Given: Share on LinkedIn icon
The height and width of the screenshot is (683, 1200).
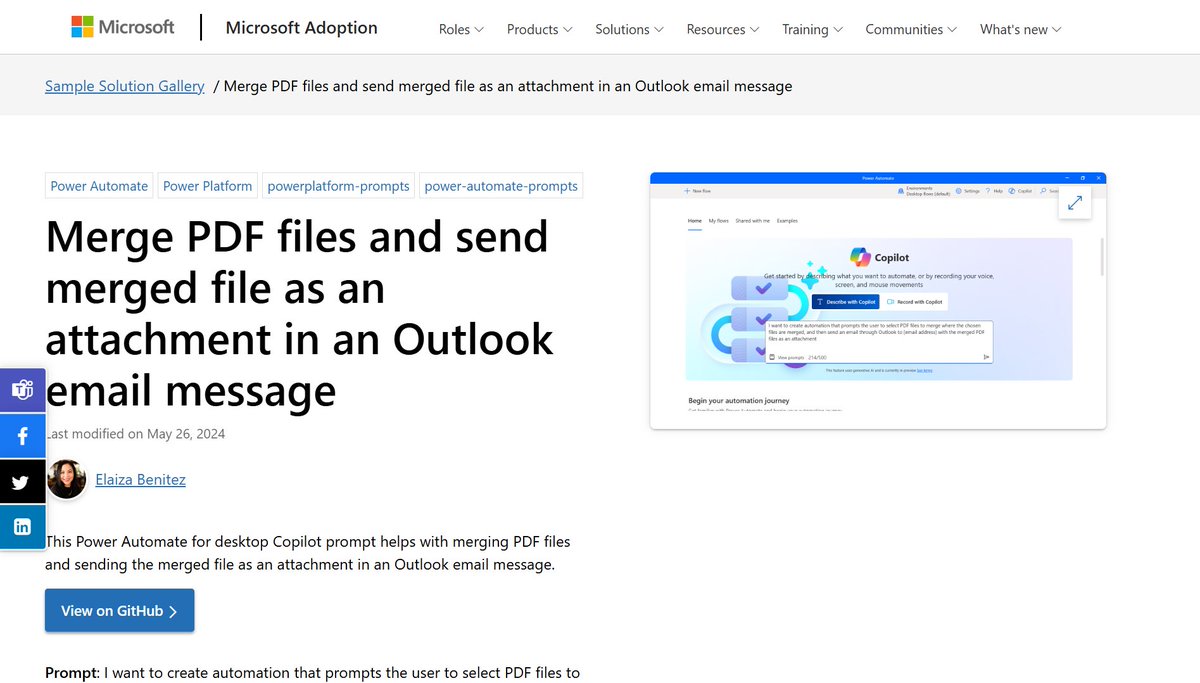Looking at the screenshot, I should pos(22,526).
